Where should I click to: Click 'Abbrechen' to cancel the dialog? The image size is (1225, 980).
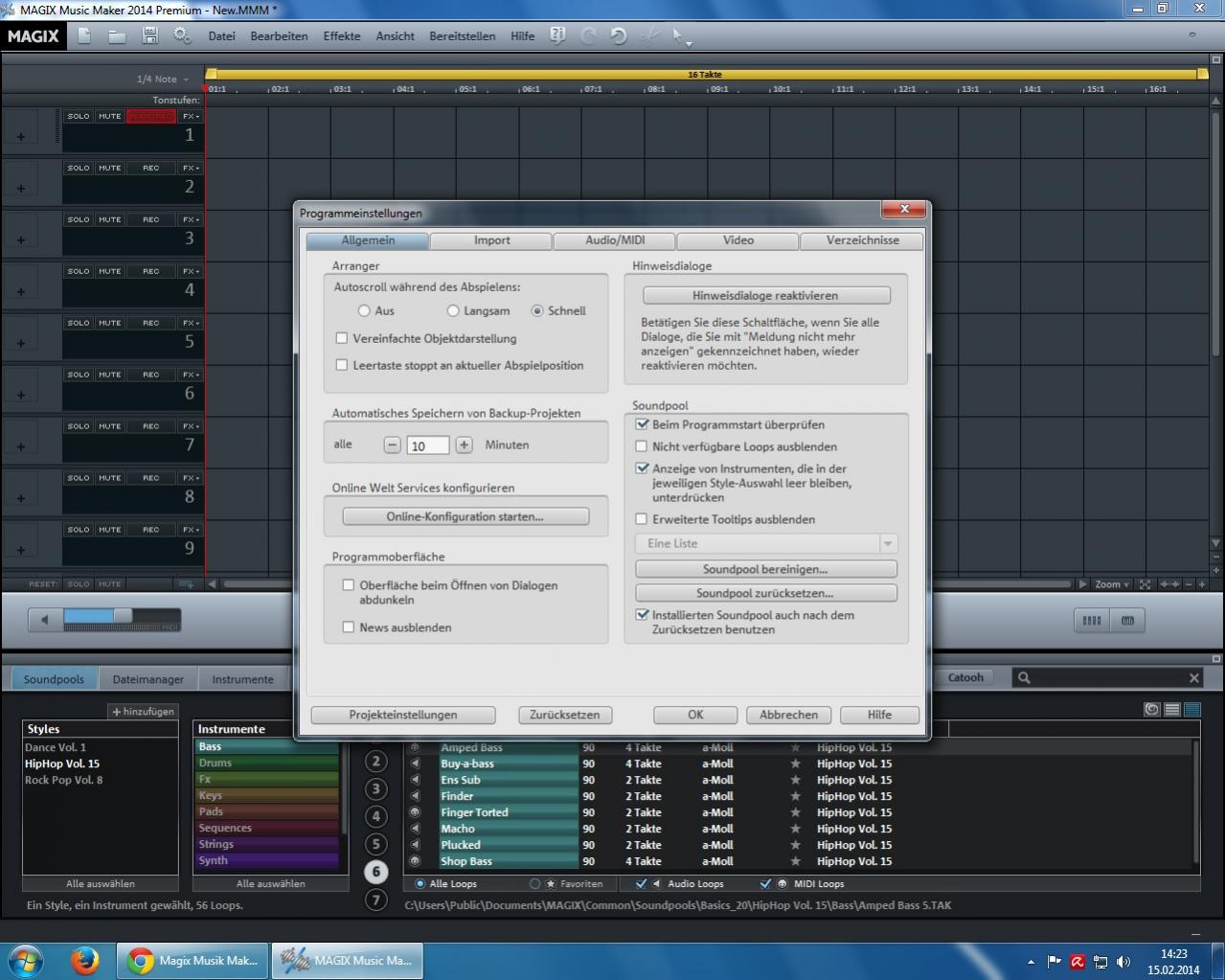[x=789, y=715]
